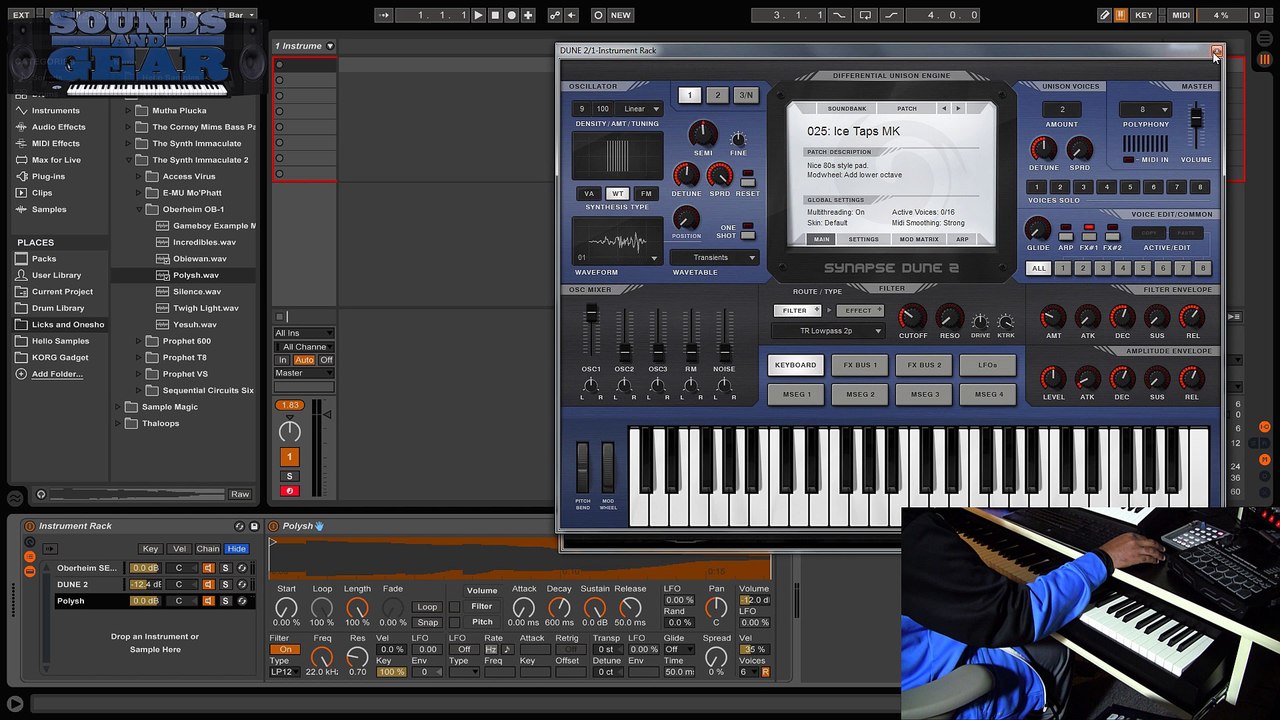Image resolution: width=1280 pixels, height=720 pixels.
Task: Click the Punch-Out switch icon
Action: [x=891, y=15]
